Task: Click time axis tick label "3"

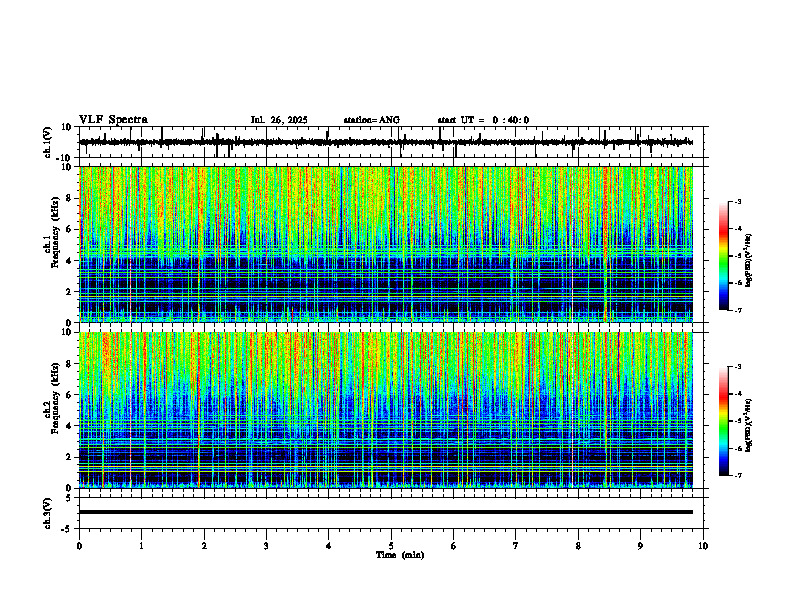Action: 266,546
